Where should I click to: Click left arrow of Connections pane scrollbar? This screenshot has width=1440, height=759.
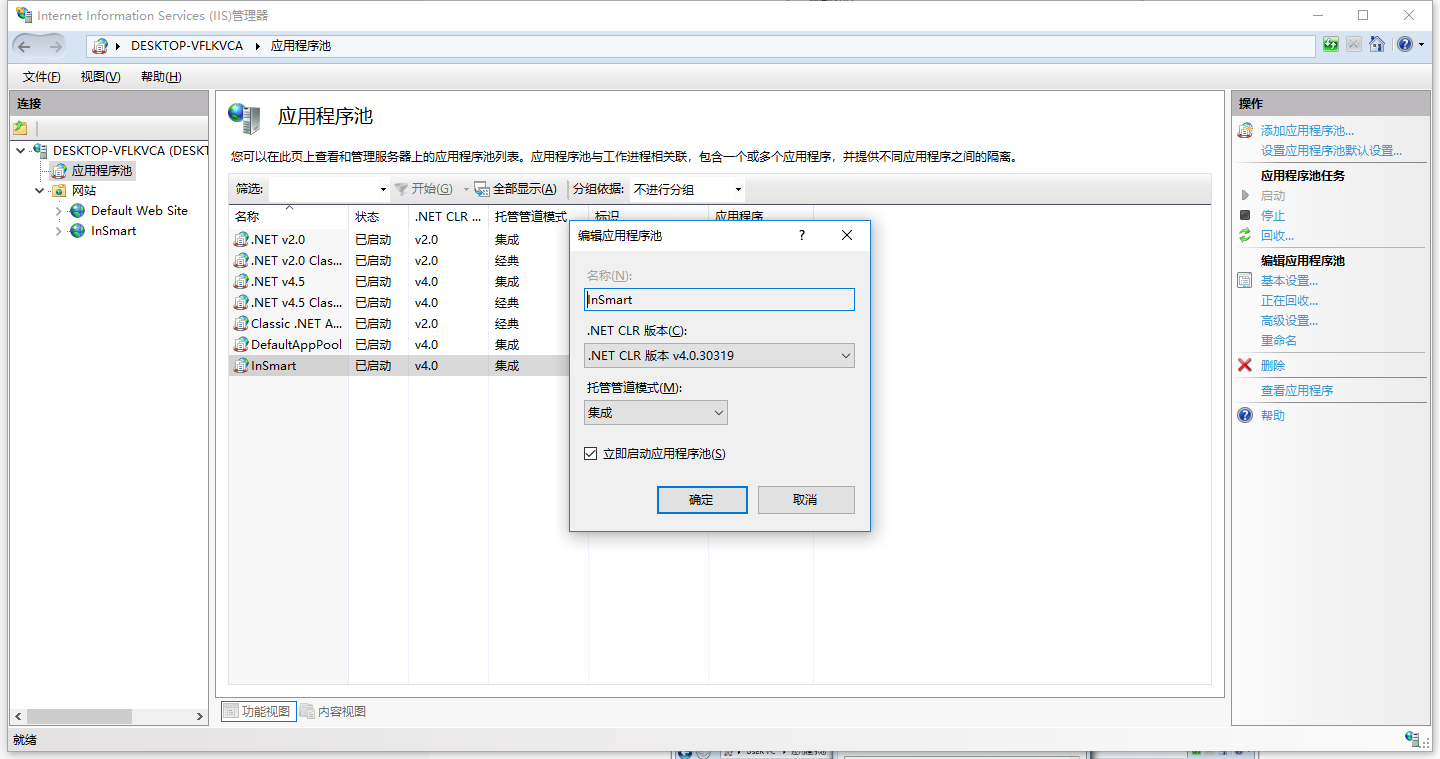(x=18, y=717)
